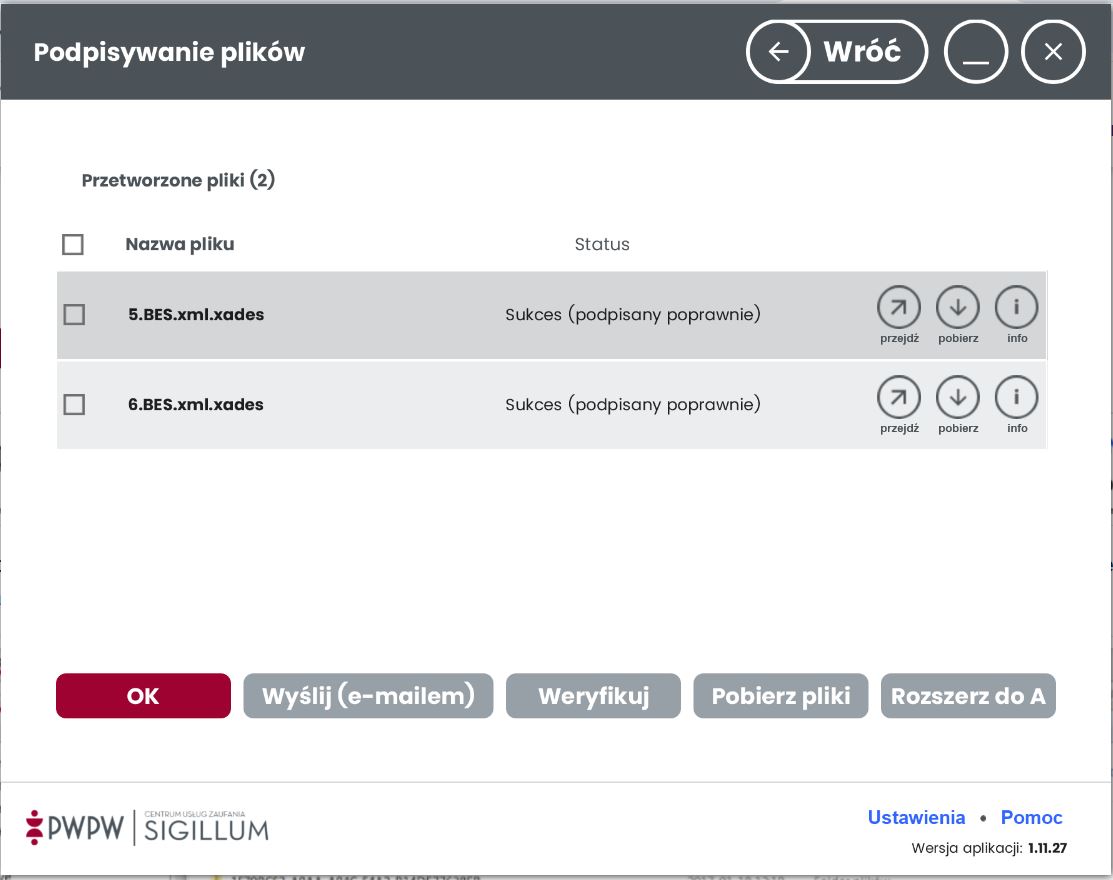The width and height of the screenshot is (1113, 880).
Task: Click Pobierz pliki button
Action: click(780, 696)
